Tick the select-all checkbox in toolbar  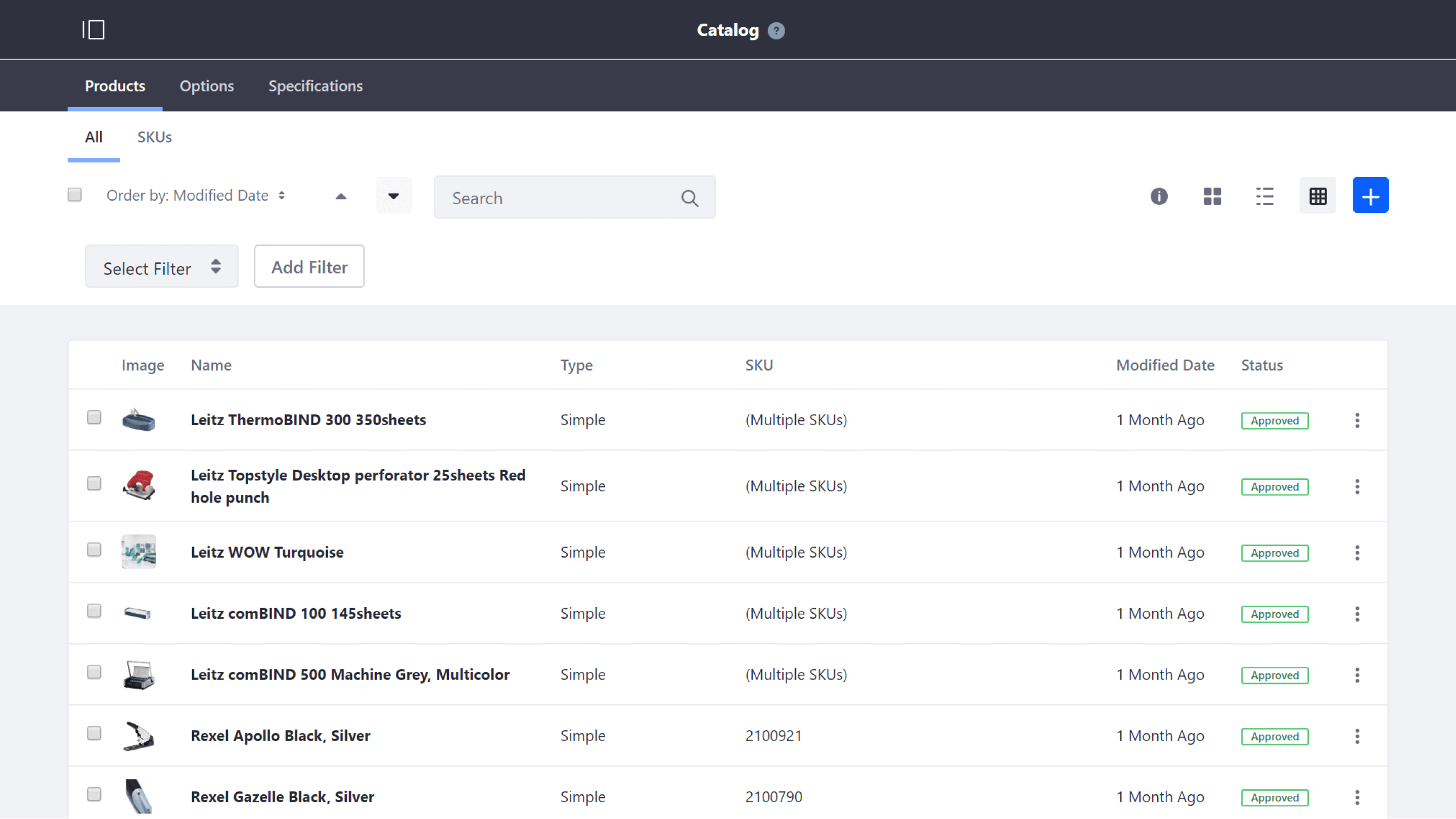(x=75, y=195)
